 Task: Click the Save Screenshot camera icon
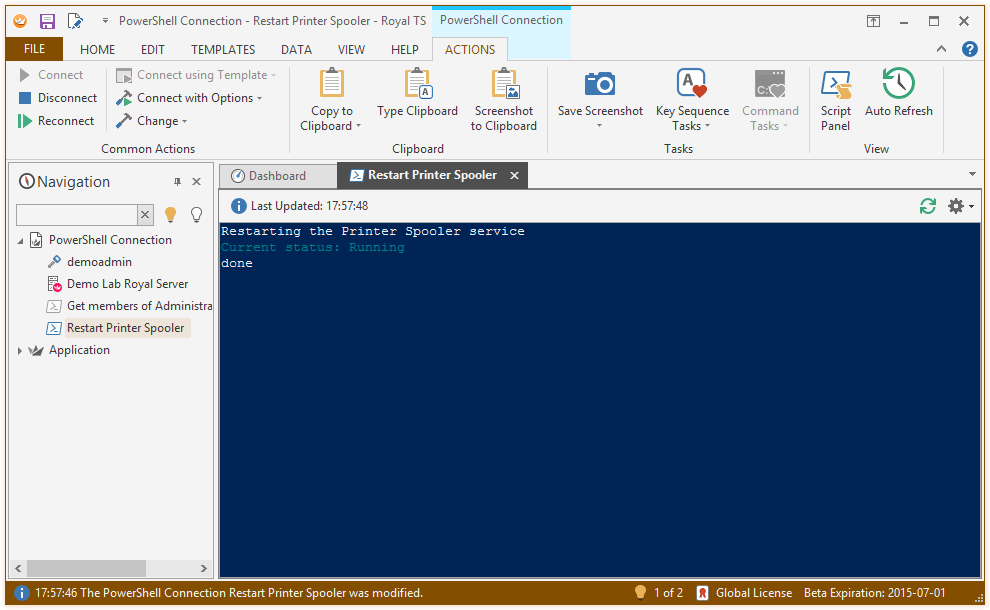[600, 83]
